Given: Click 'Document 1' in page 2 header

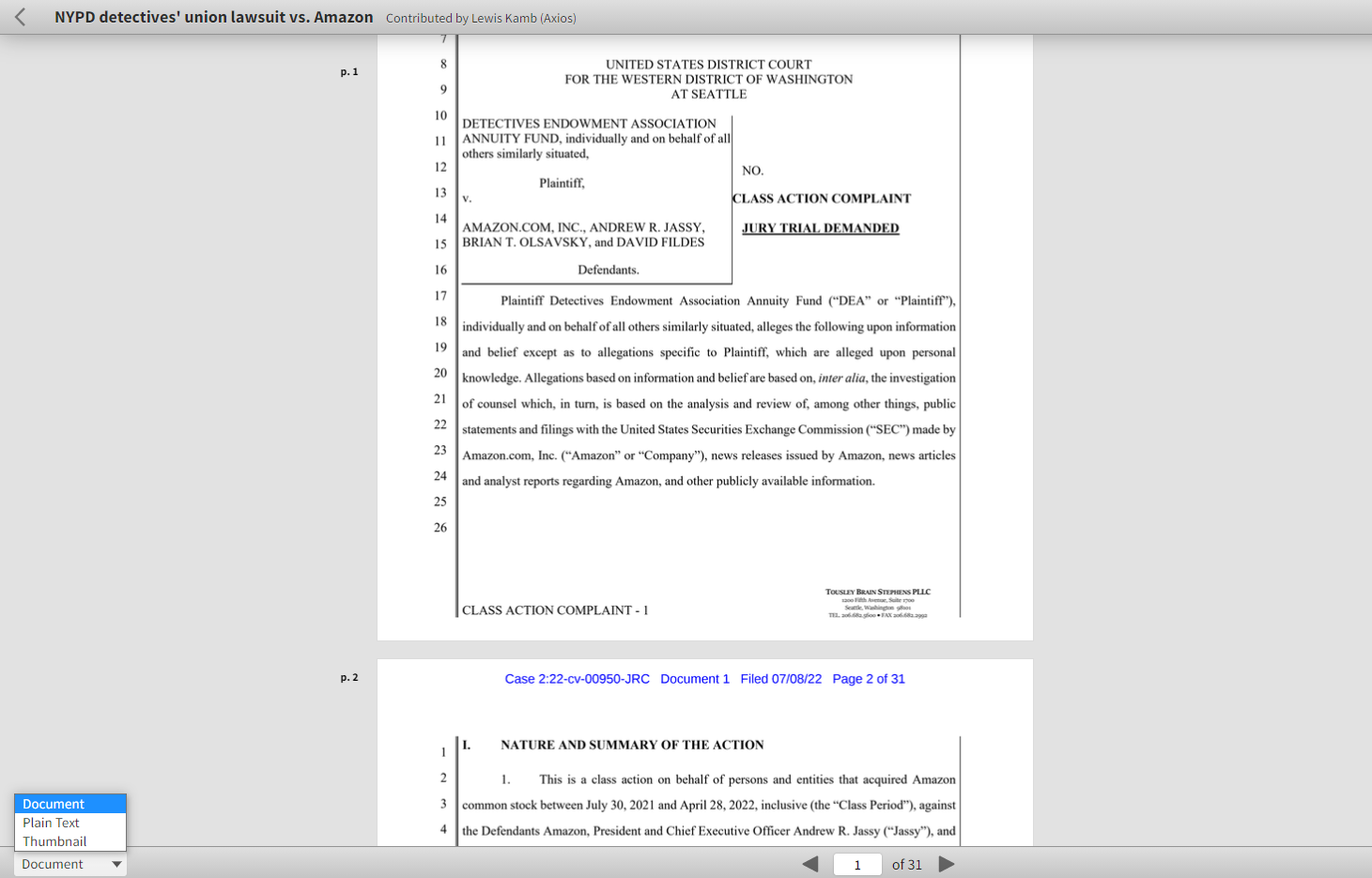Looking at the screenshot, I should [x=695, y=679].
